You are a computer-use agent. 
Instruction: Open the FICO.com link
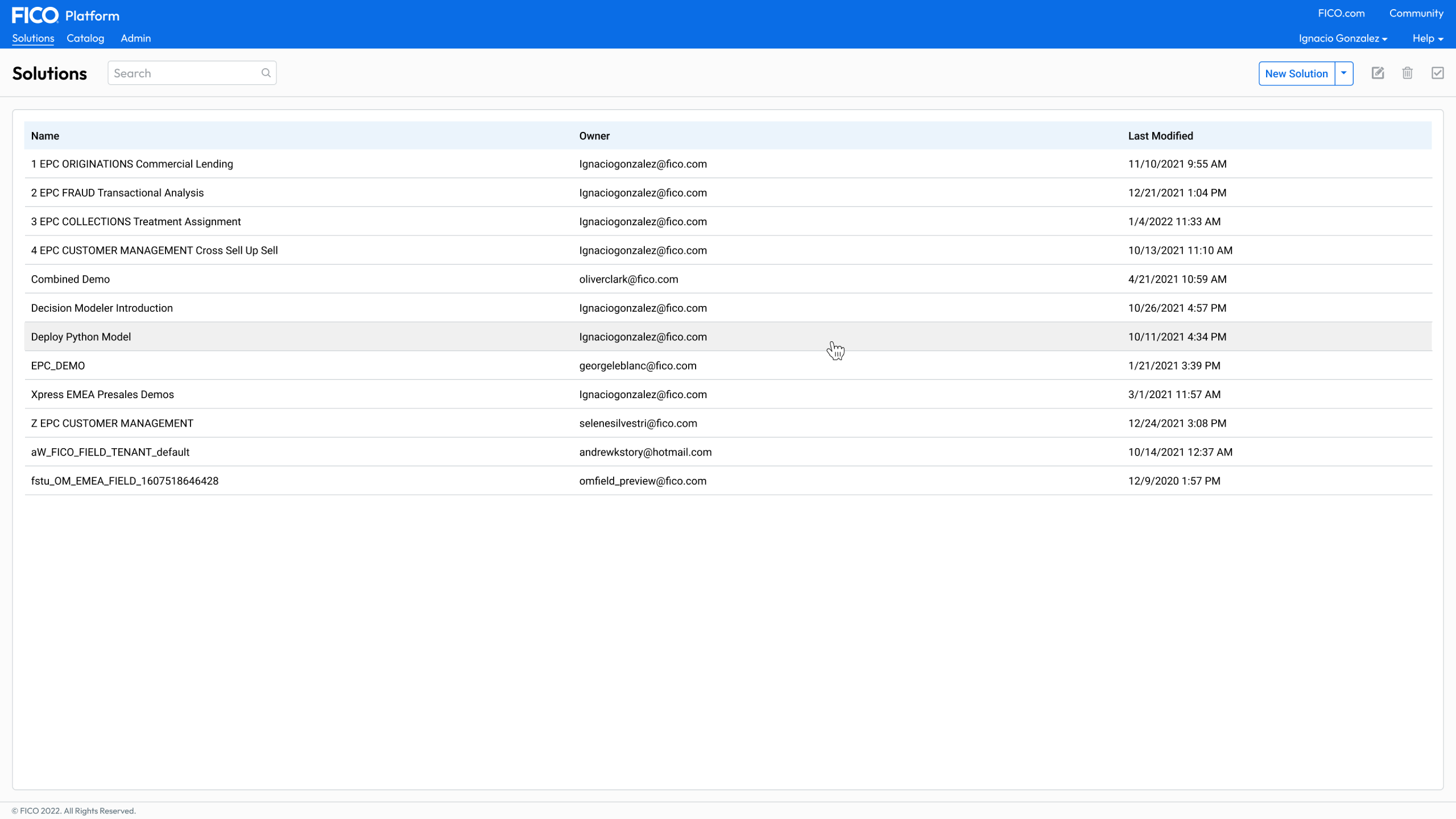coord(1341,13)
